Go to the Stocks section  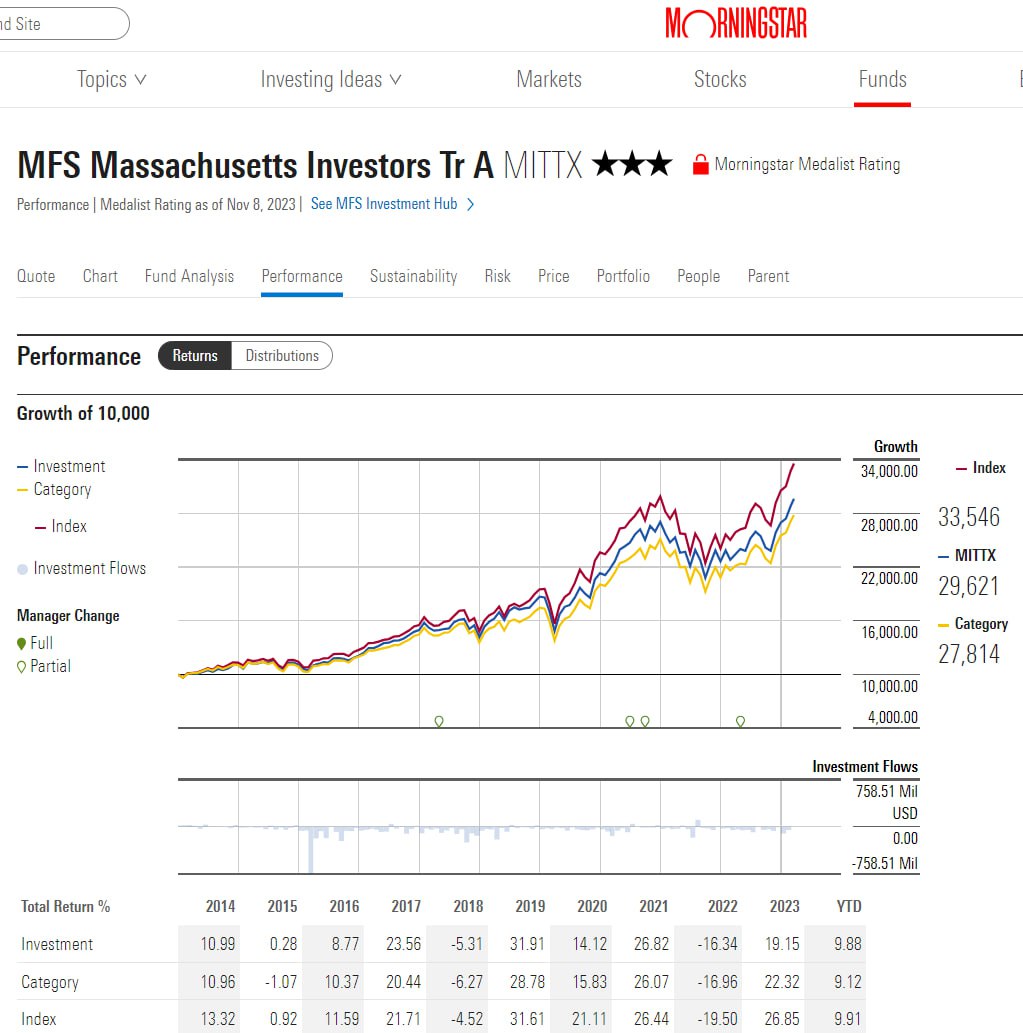(x=720, y=80)
